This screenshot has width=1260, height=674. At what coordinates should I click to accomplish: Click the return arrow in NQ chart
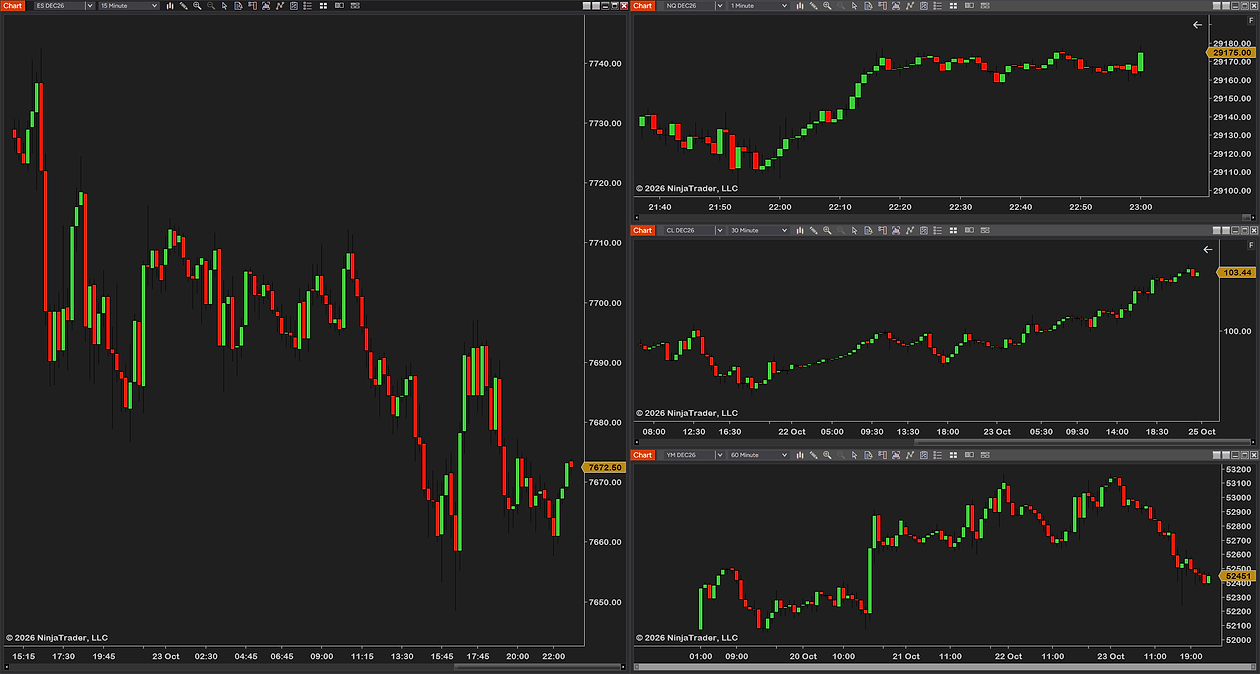pyautogui.click(x=1198, y=25)
